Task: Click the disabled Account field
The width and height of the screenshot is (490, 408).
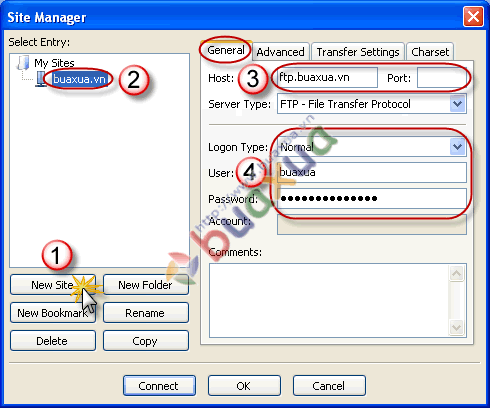Action: pos(372,225)
